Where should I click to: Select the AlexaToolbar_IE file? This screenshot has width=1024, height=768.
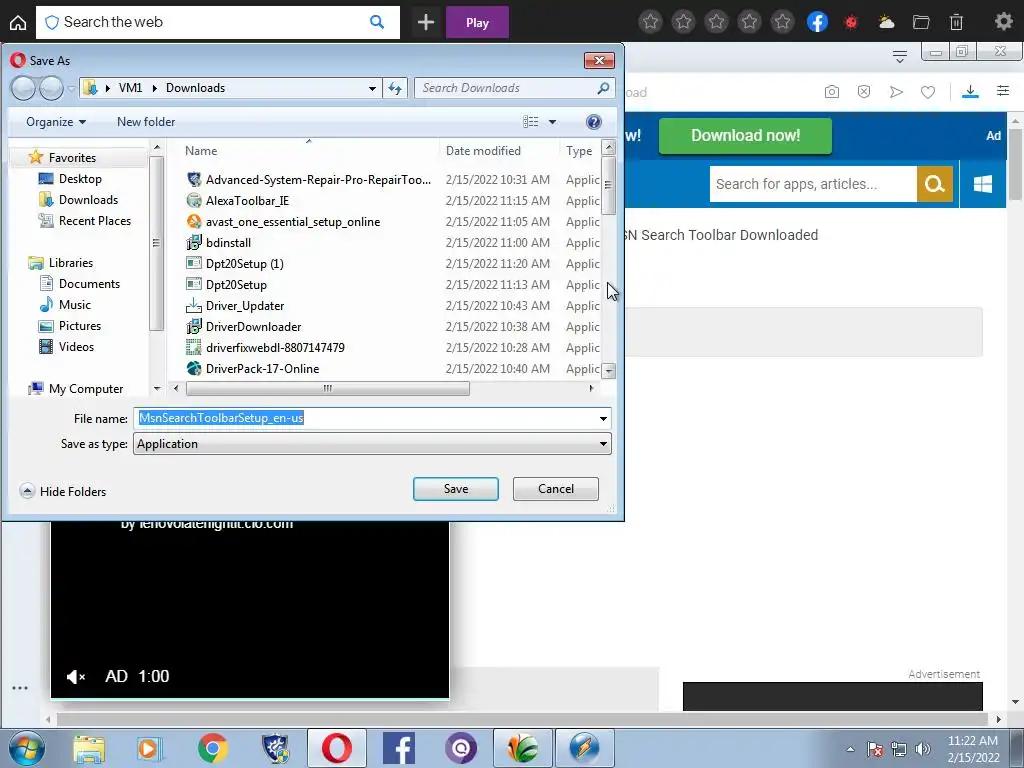(247, 200)
